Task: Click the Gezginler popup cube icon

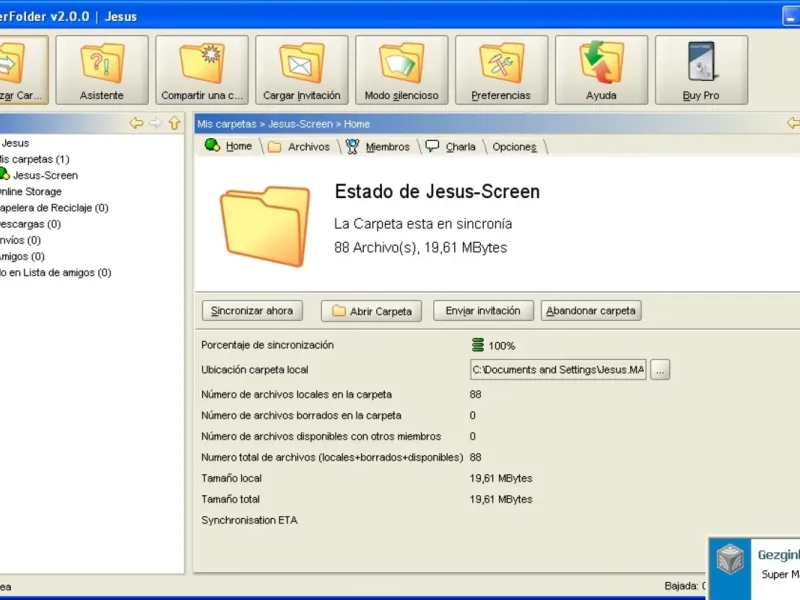Action: [x=730, y=559]
